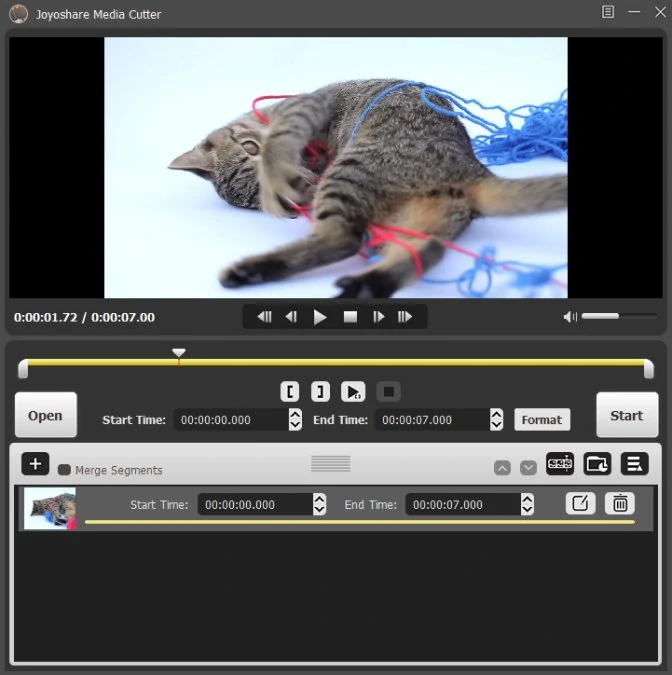Click the cat segment thumbnail
Image resolution: width=672 pixels, height=675 pixels.
[x=50, y=508]
